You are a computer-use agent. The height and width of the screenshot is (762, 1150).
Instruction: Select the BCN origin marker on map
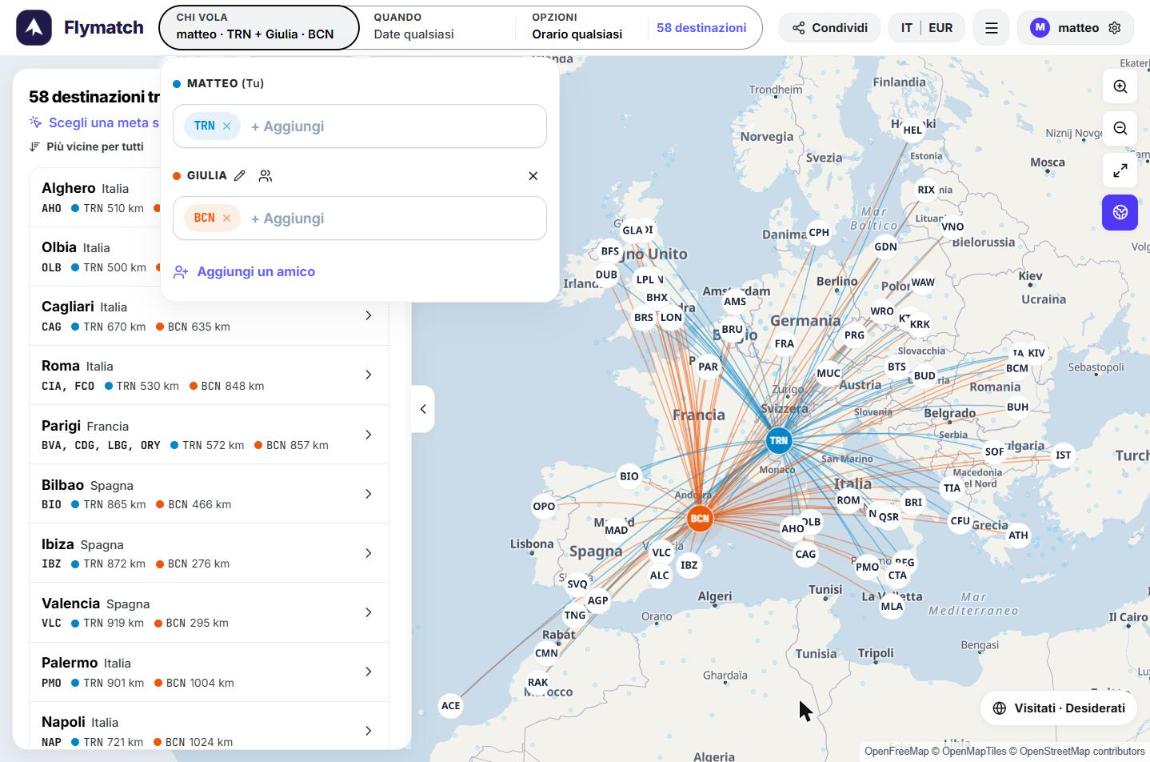[700, 519]
